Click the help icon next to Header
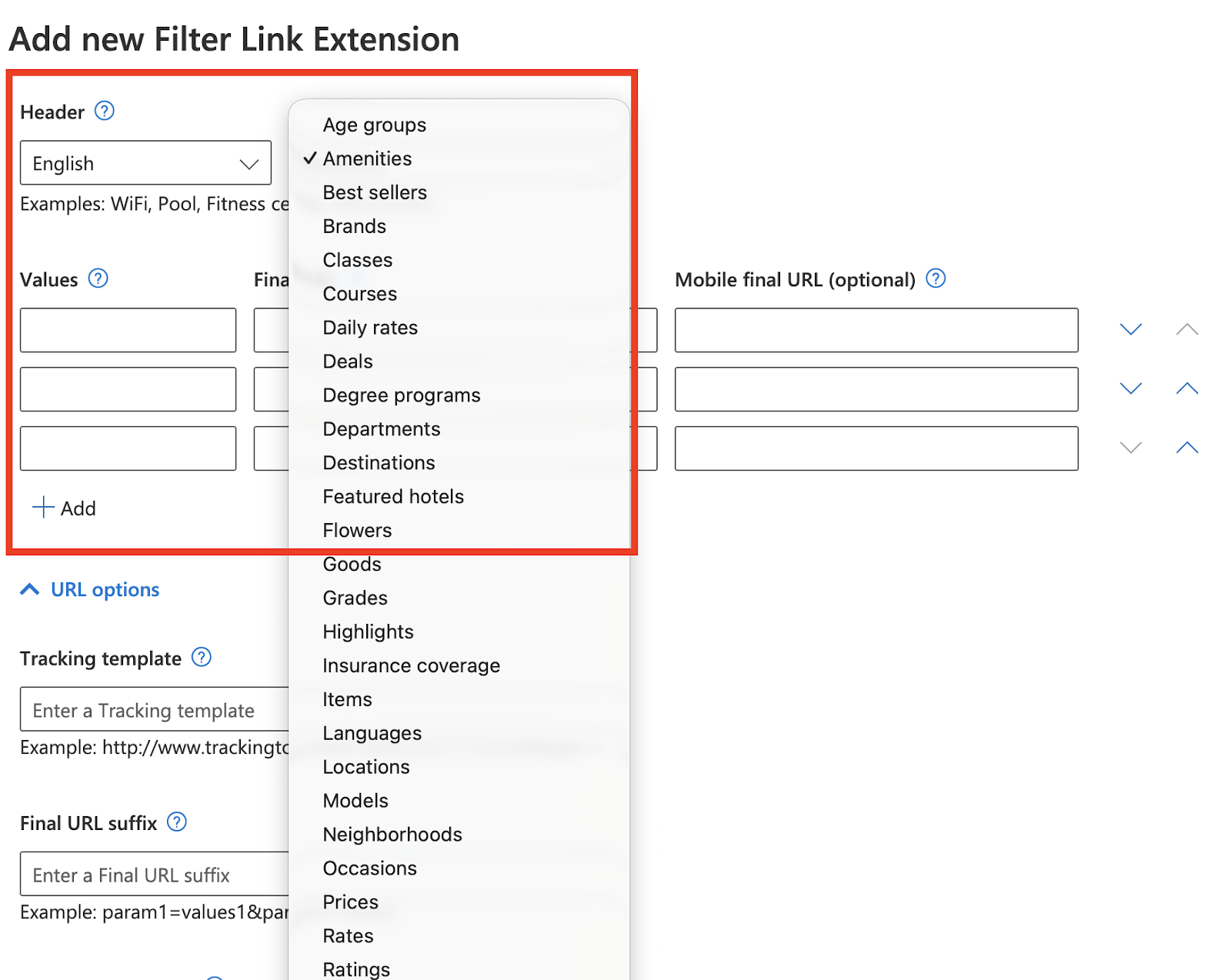 [104, 112]
